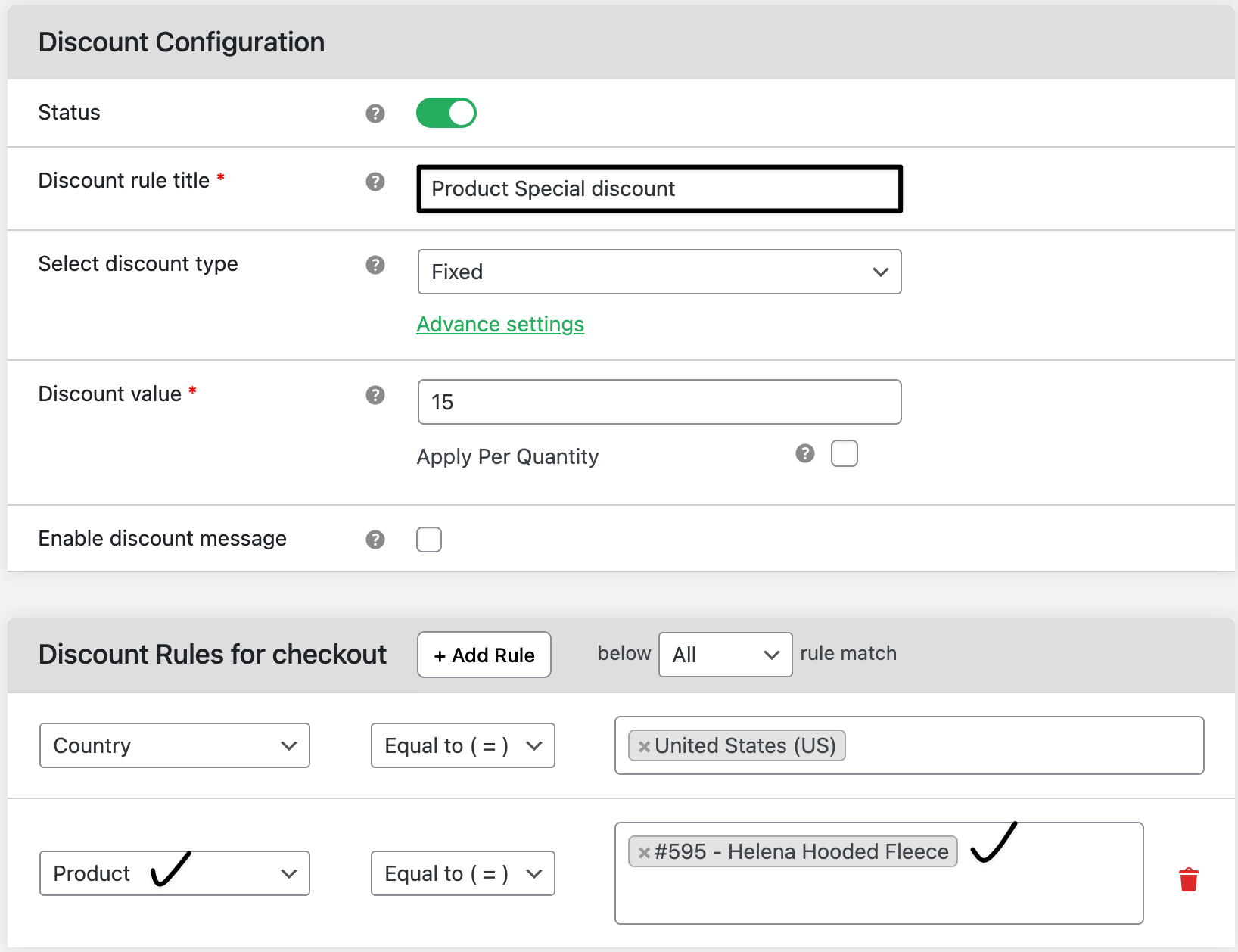The image size is (1238, 952).
Task: Click help icon for Select discount type
Action: [x=375, y=265]
